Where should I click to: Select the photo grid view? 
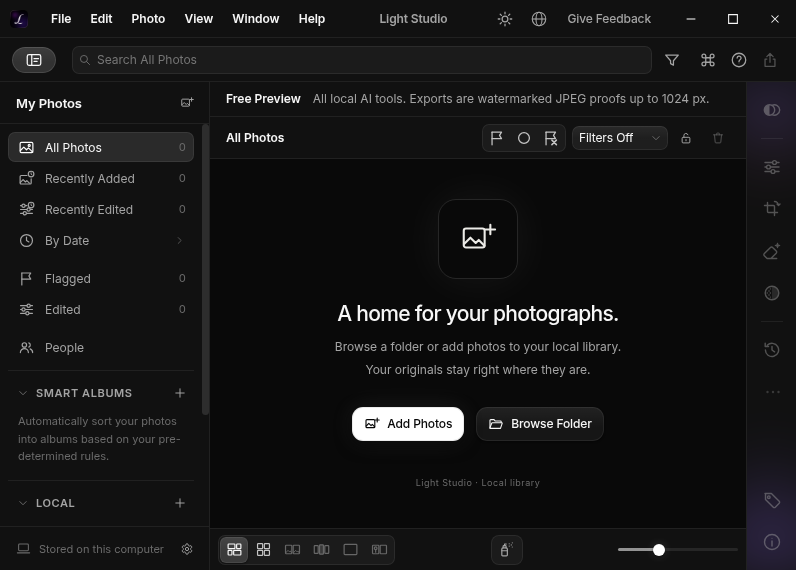(234, 550)
